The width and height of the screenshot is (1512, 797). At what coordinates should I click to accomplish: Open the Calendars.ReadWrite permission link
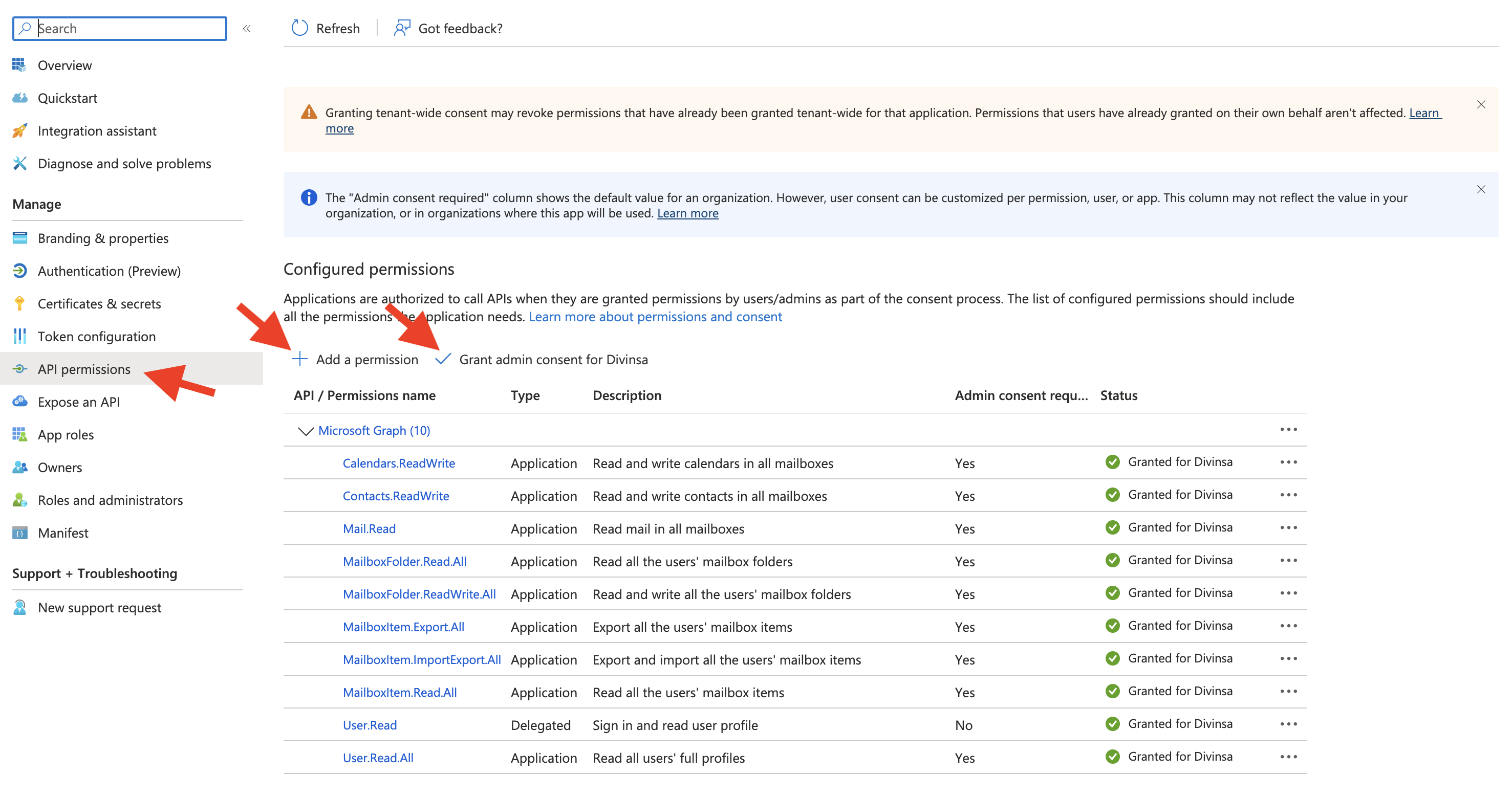[399, 463]
